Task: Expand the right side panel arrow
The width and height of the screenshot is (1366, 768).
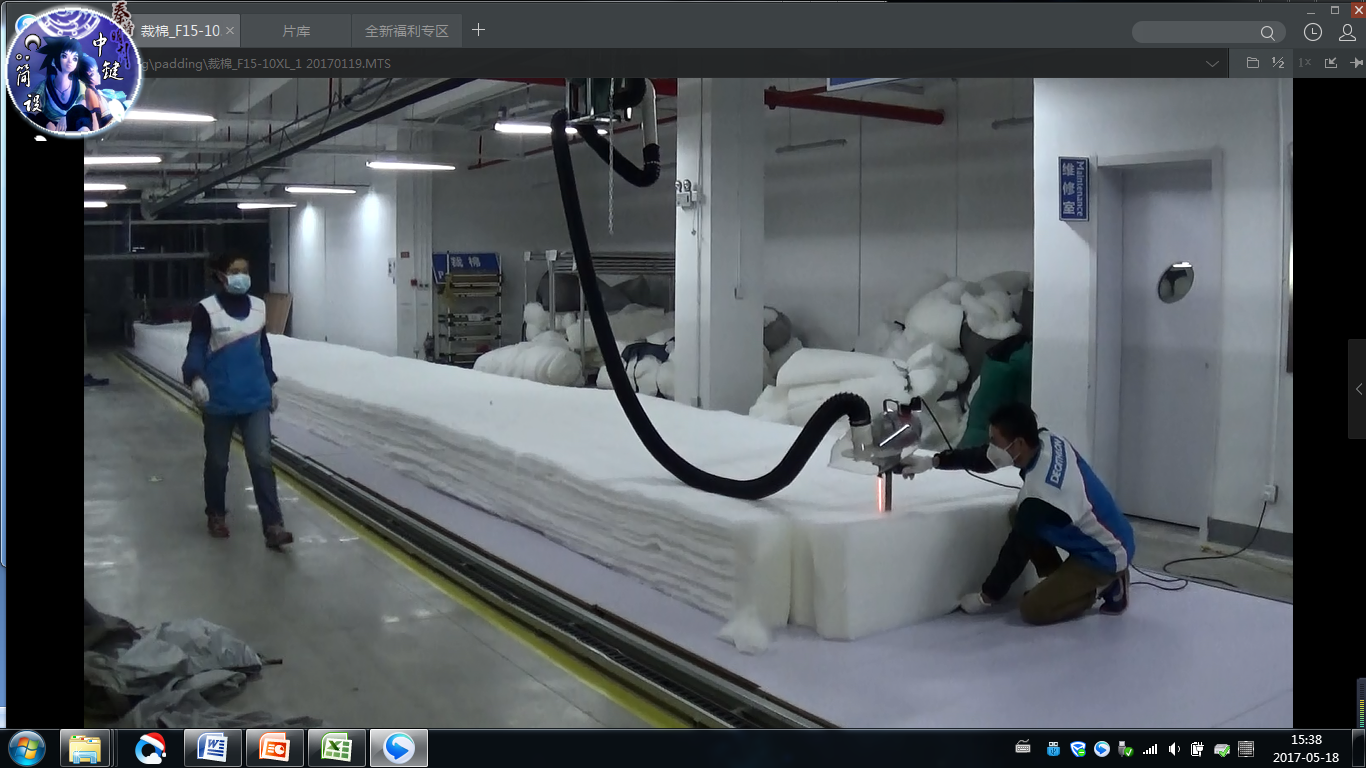Action: pyautogui.click(x=1358, y=389)
